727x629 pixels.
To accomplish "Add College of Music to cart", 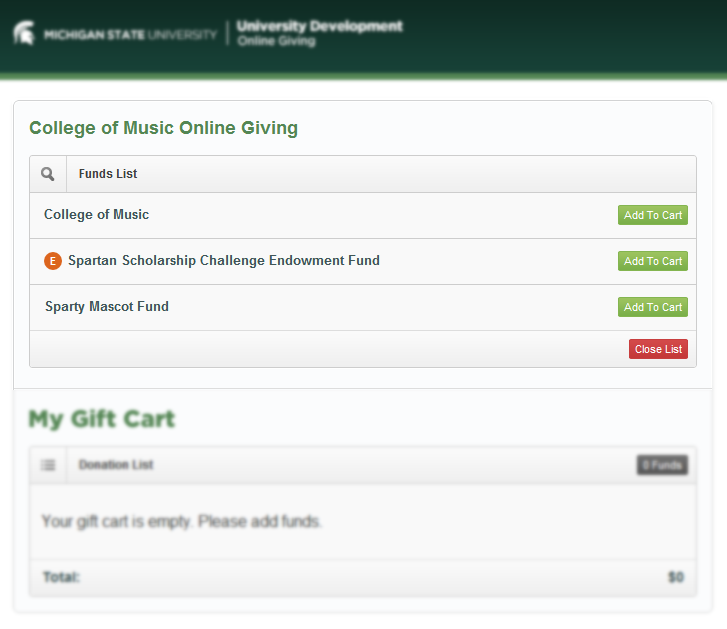I will click(x=652, y=215).
